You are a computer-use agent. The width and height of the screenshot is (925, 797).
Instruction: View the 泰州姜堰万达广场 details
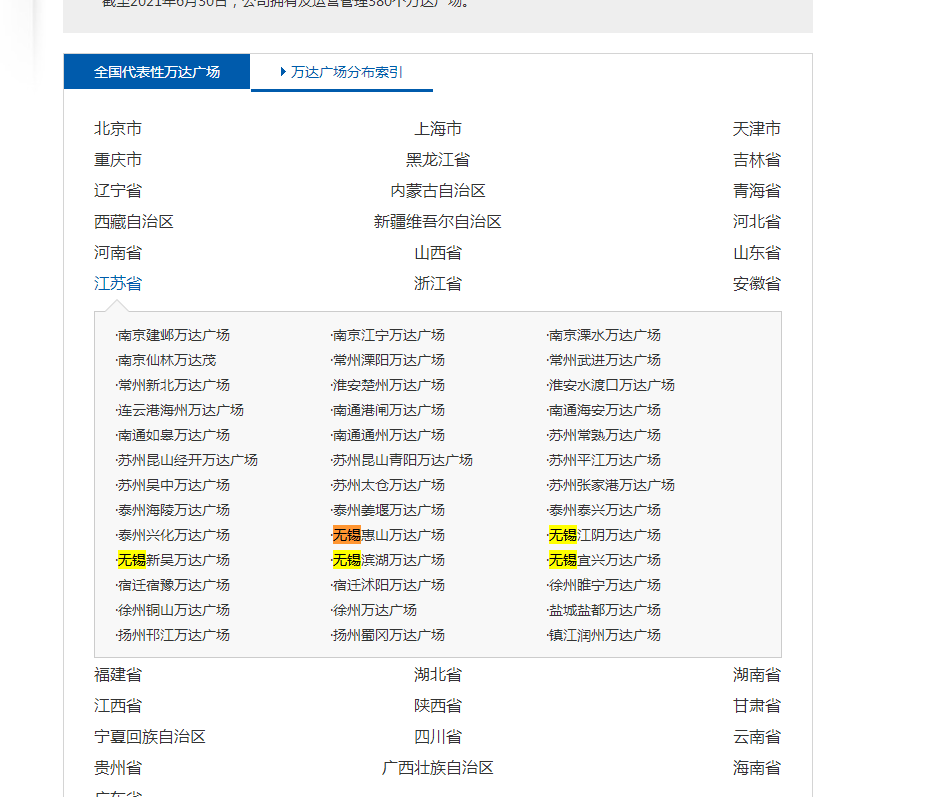[x=388, y=510]
